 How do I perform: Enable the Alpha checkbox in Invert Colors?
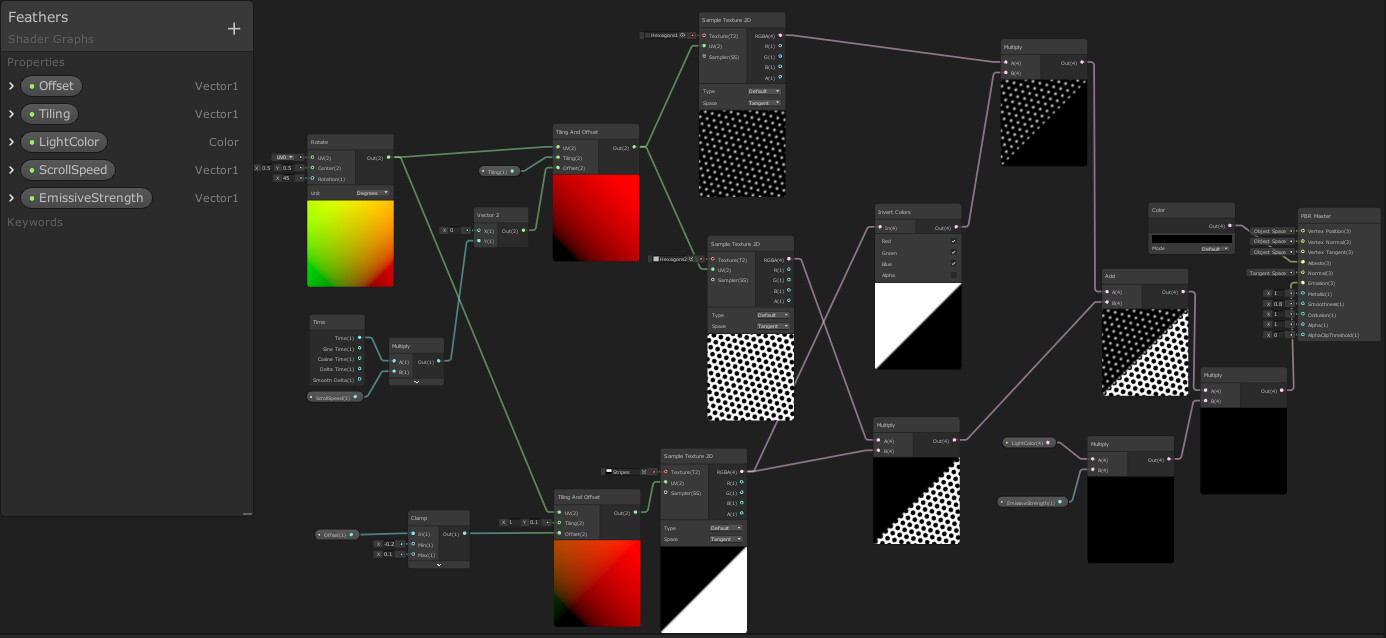[953, 274]
